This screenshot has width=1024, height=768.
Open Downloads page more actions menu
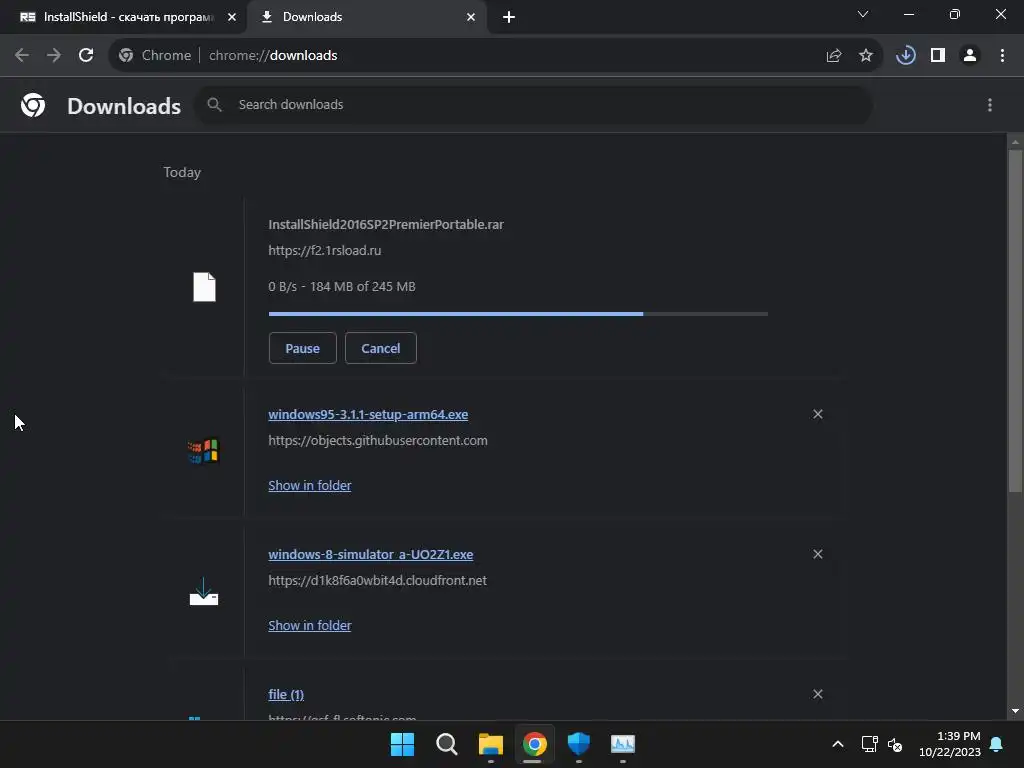coord(990,105)
